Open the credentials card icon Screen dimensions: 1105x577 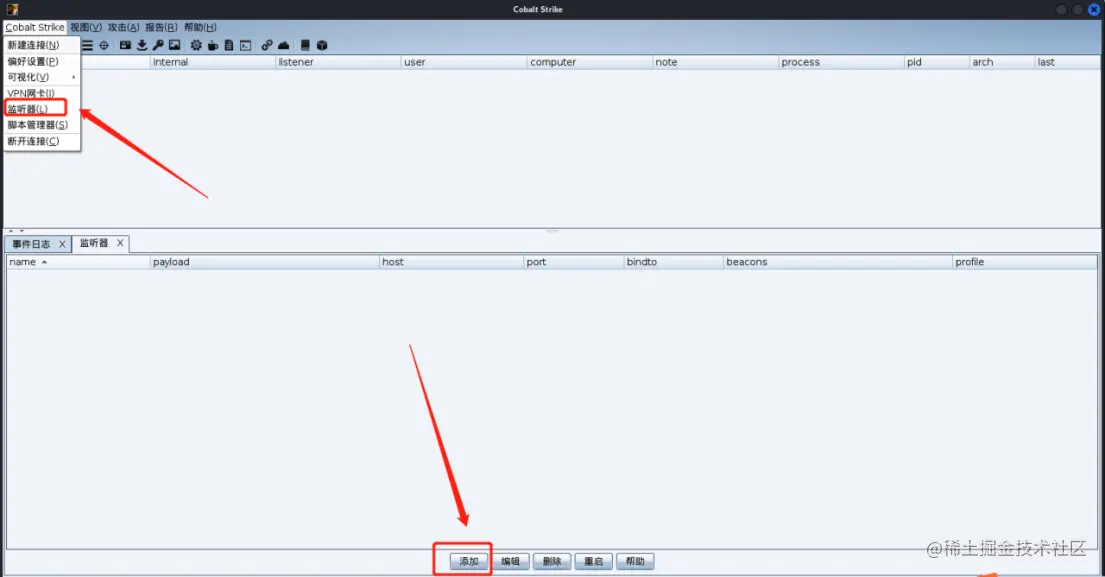pyautogui.click(x=125, y=45)
